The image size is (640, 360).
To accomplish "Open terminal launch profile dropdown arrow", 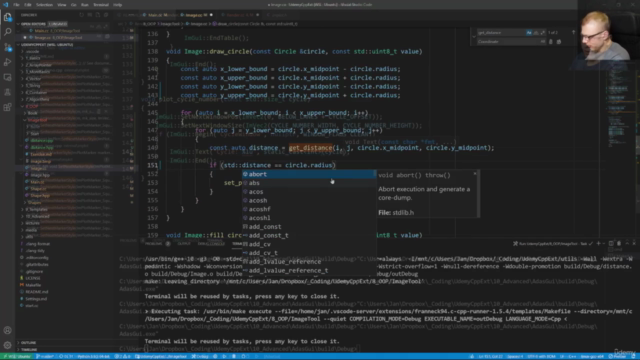I will pos(604,243).
